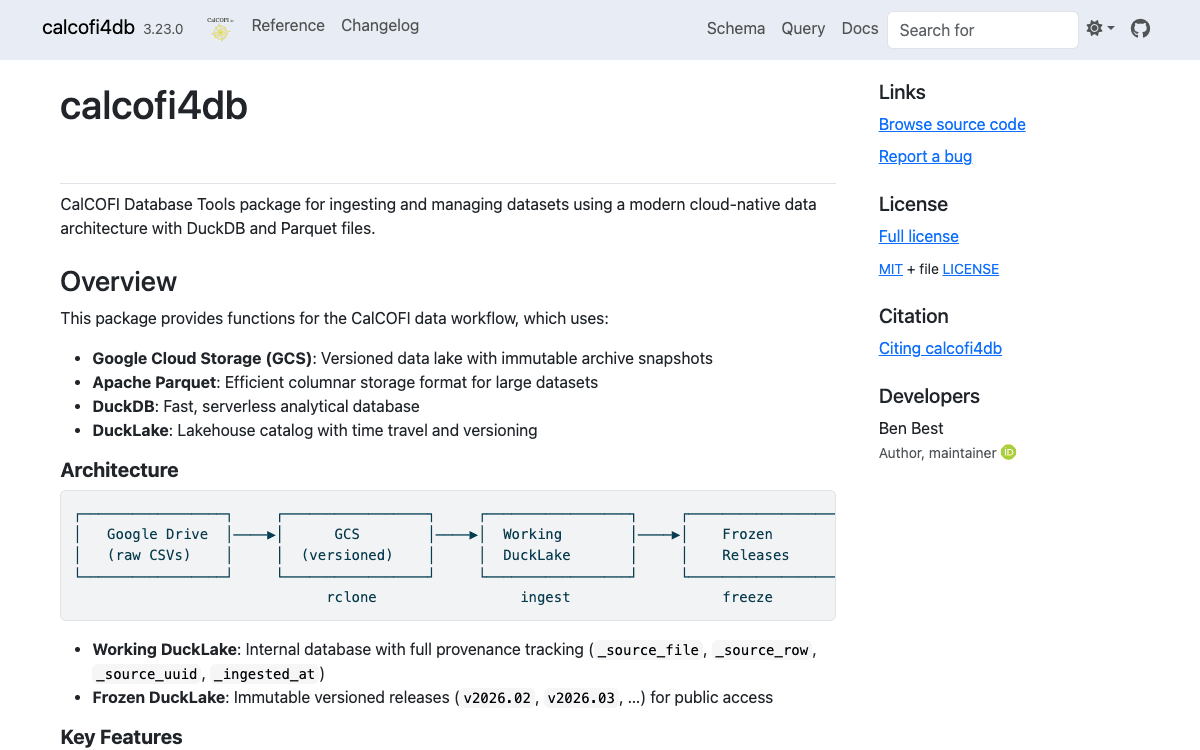The image size is (1200, 750).
Task: Open the GitHub repository icon
Action: (1140, 29)
